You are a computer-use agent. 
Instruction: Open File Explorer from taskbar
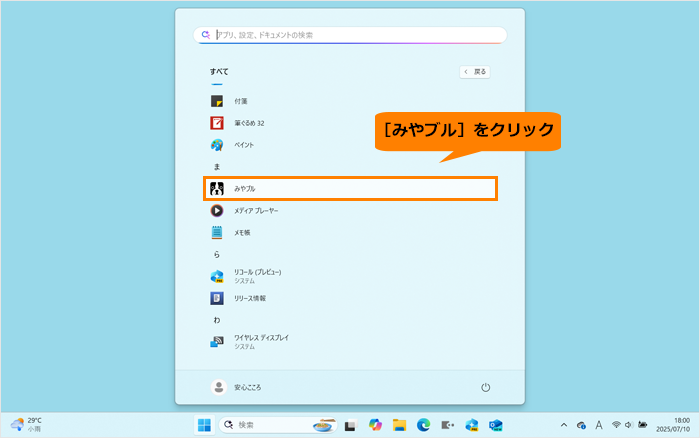tap(399, 425)
